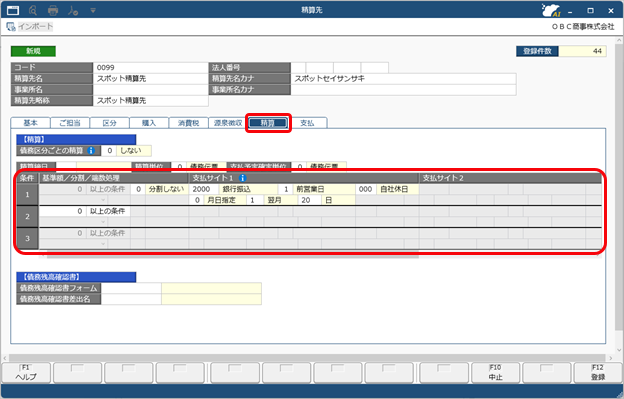Click the horizontal scrollbar under conditions table
The width and height of the screenshot is (624, 399).
coord(233,255)
